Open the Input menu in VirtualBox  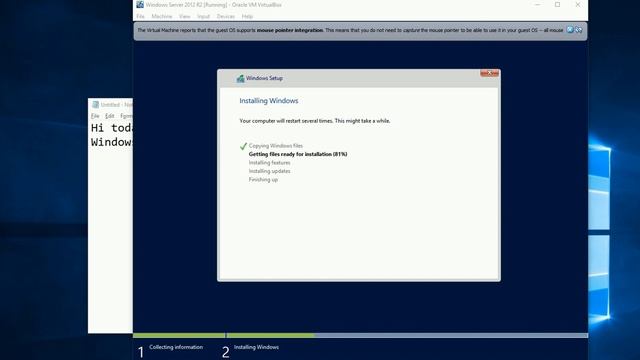pyautogui.click(x=203, y=16)
